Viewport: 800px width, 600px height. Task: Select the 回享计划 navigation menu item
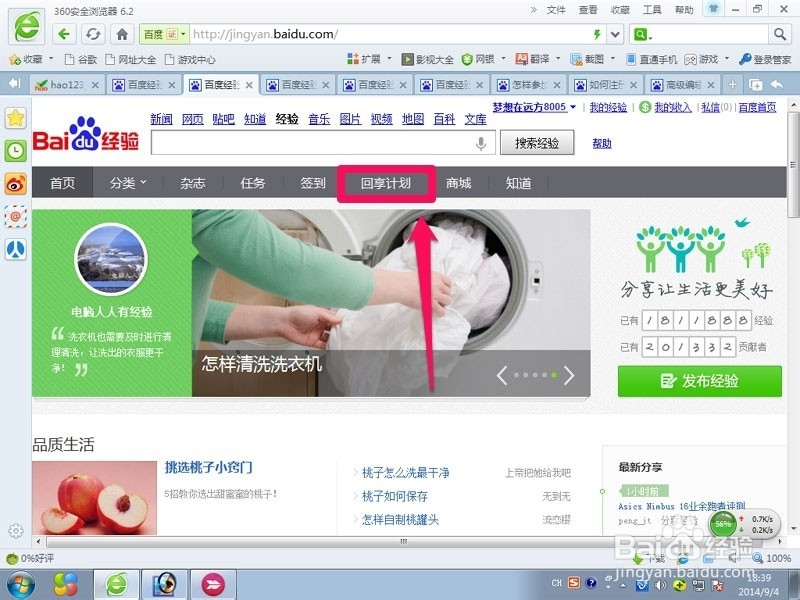click(386, 183)
